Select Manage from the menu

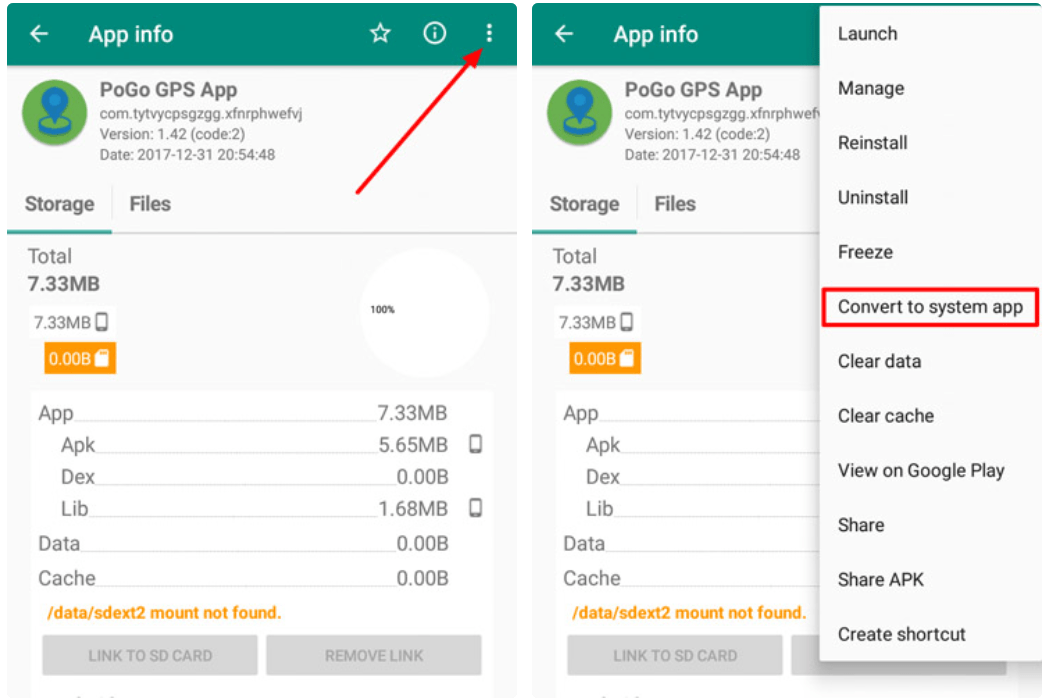pos(929,88)
